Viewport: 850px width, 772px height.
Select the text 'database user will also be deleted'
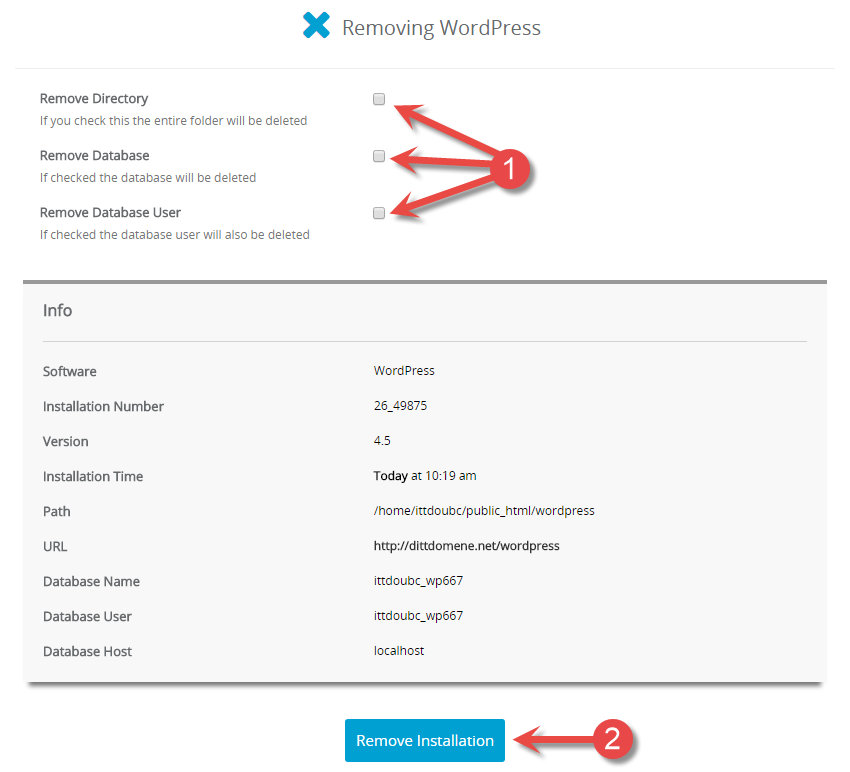pos(215,235)
